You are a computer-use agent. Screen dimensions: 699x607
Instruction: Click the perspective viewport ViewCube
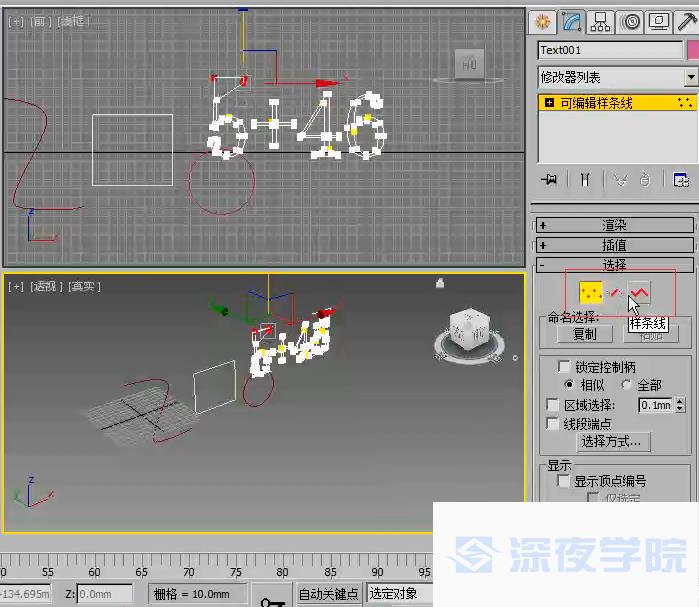469,329
